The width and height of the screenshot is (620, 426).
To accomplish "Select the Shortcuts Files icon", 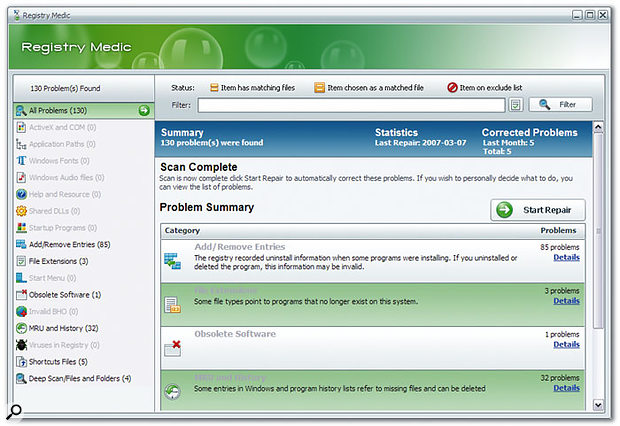I will click(x=21, y=362).
